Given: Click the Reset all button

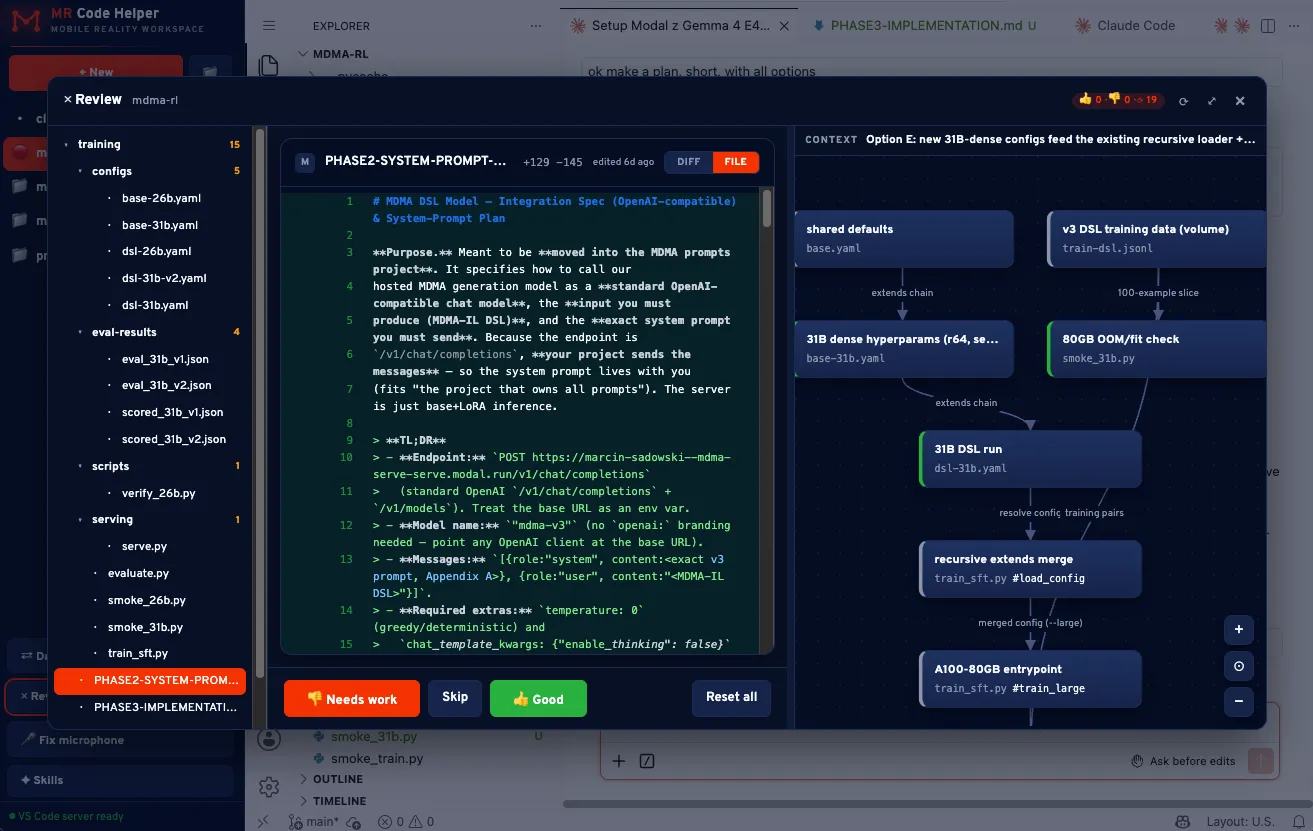Looking at the screenshot, I should click(731, 697).
